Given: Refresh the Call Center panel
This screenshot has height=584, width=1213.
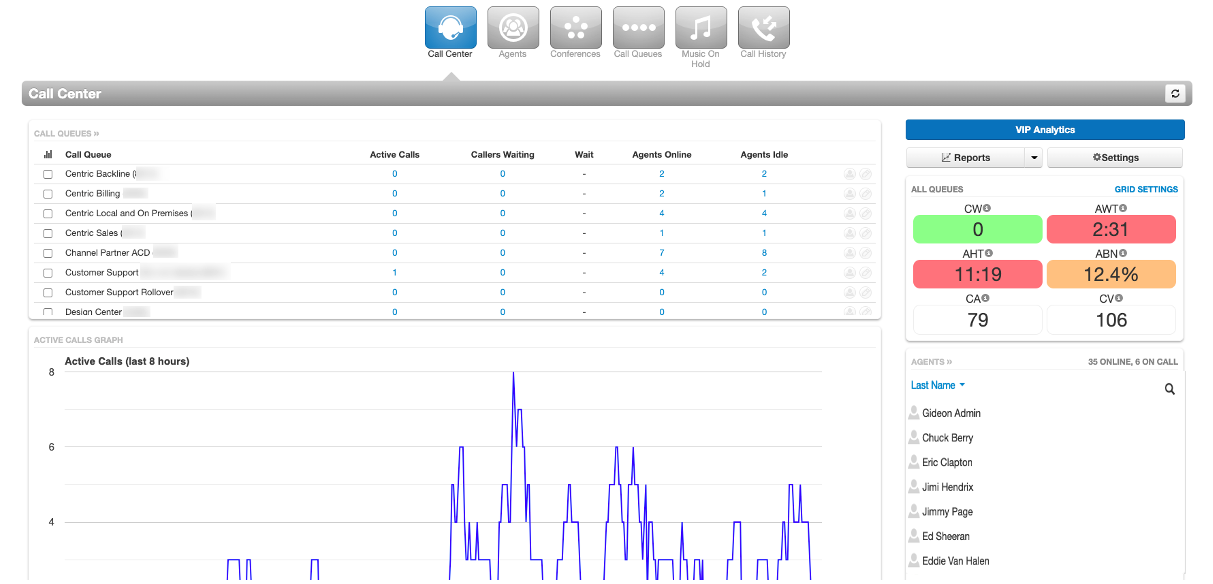Looking at the screenshot, I should (x=1175, y=93).
